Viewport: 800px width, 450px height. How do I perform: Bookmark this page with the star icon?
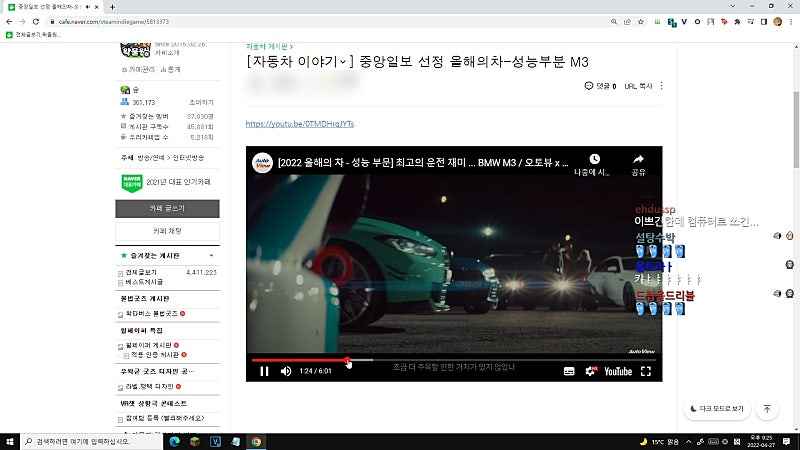click(x=641, y=22)
